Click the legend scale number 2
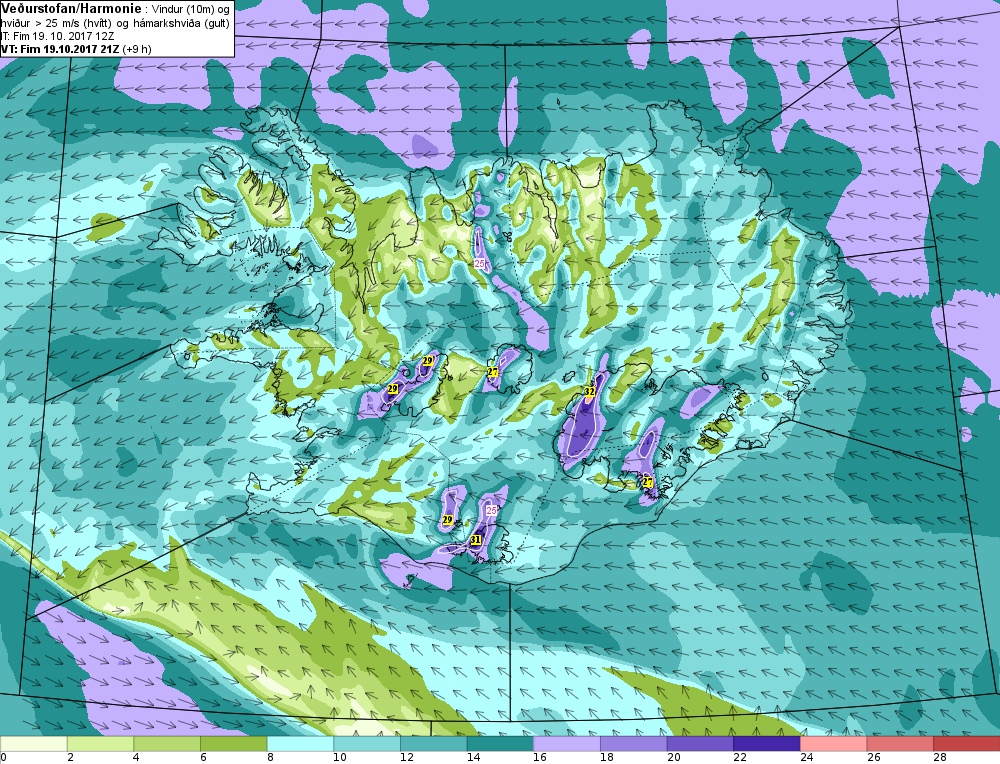The width and height of the screenshot is (1000, 764). click(70, 758)
